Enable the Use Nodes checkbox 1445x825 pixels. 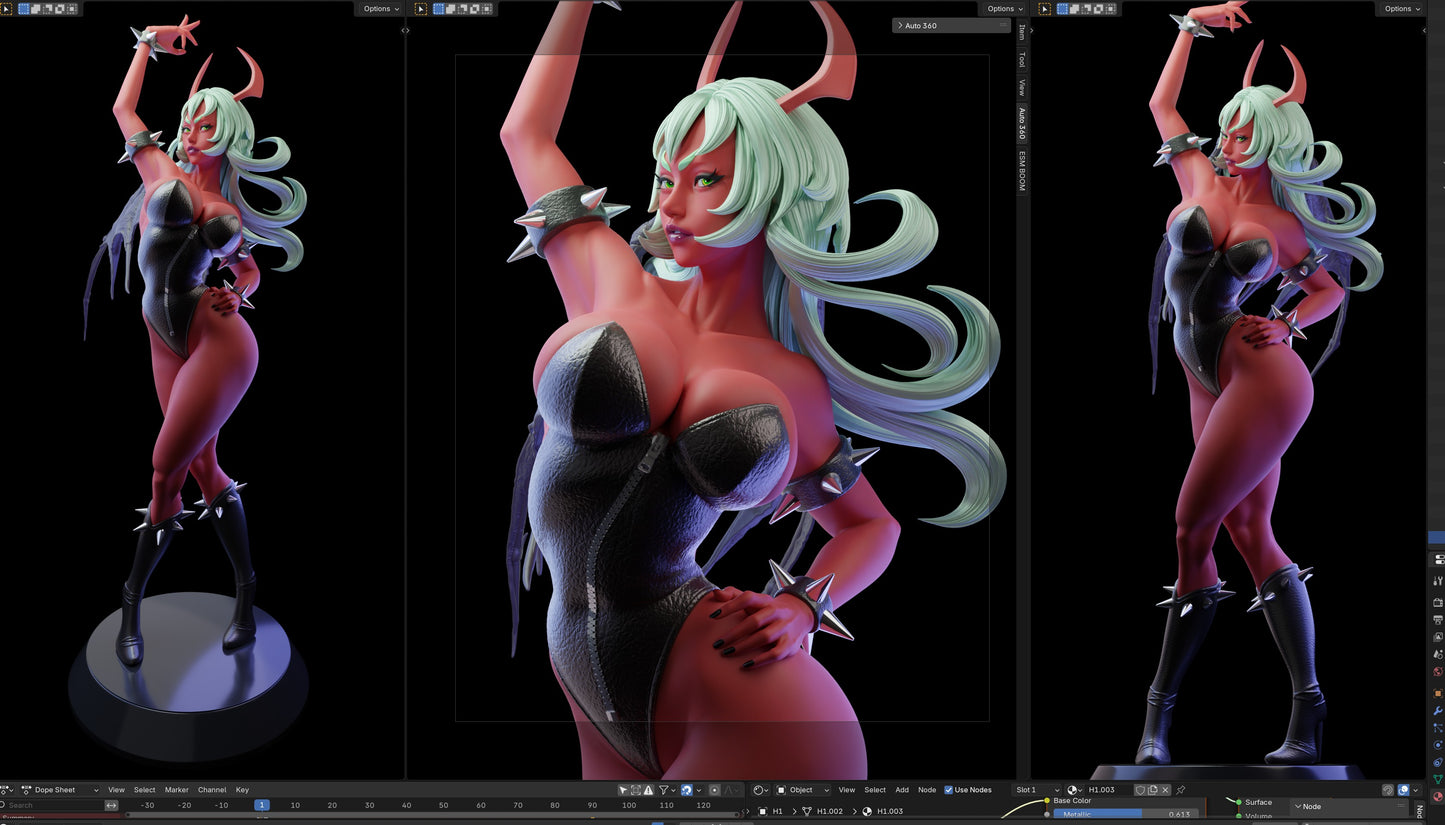tap(948, 790)
